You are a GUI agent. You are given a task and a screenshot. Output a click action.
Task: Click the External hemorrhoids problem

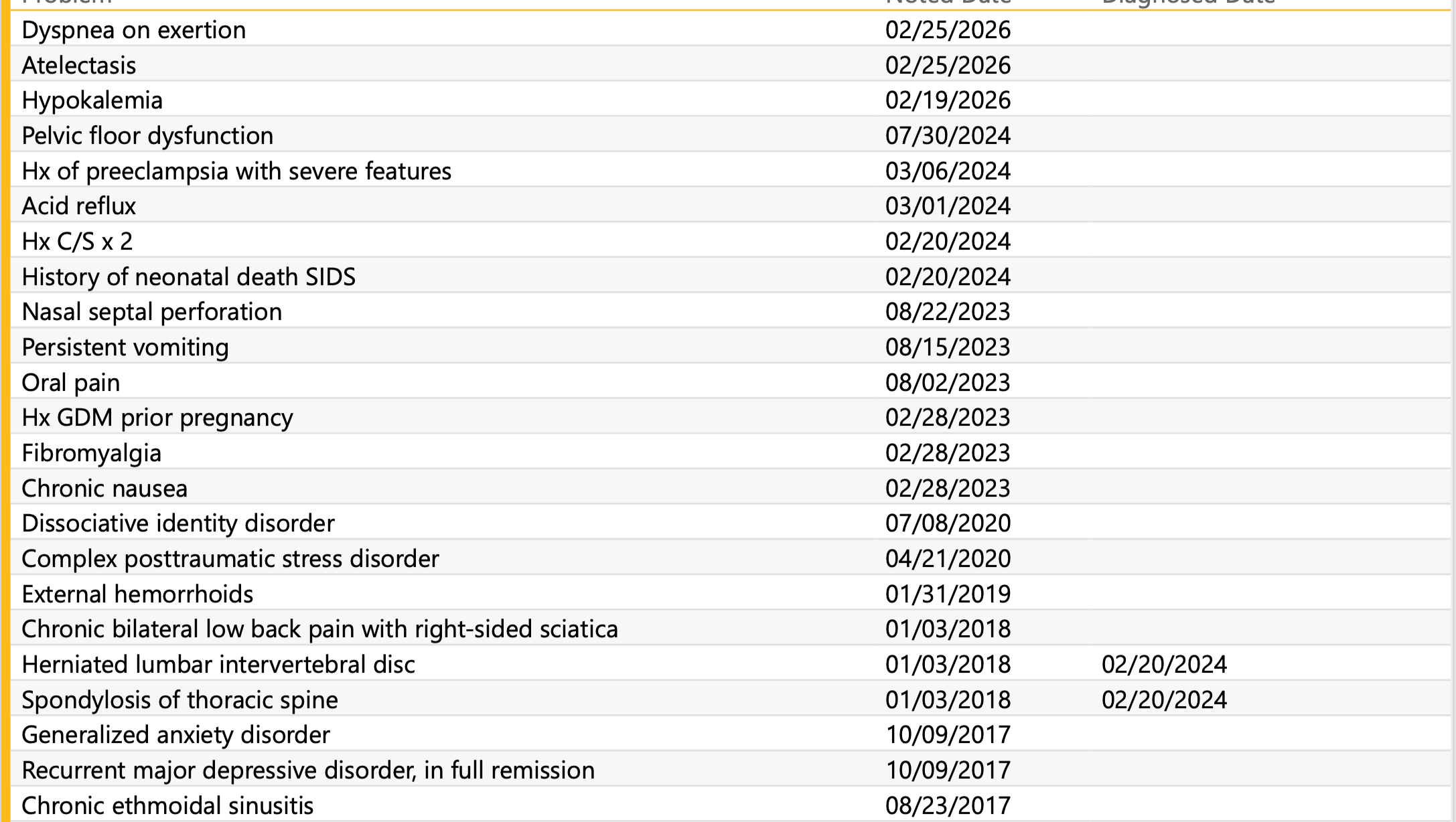pos(137,594)
